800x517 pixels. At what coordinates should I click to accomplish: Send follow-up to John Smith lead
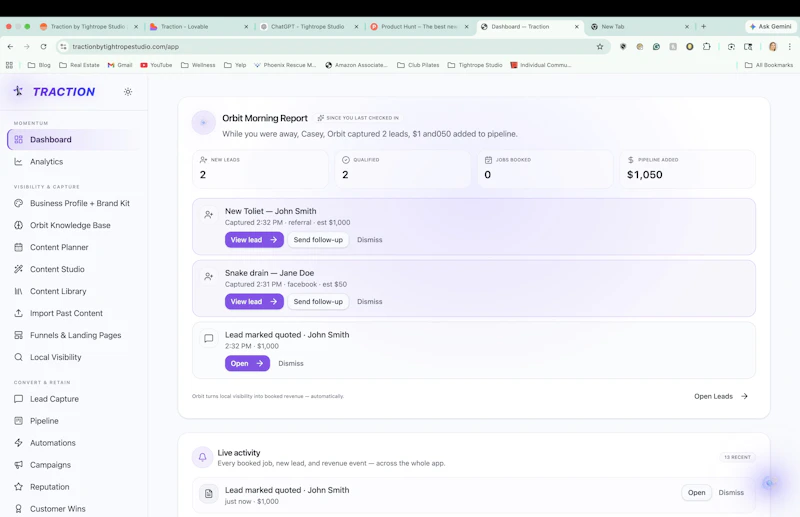pos(318,239)
